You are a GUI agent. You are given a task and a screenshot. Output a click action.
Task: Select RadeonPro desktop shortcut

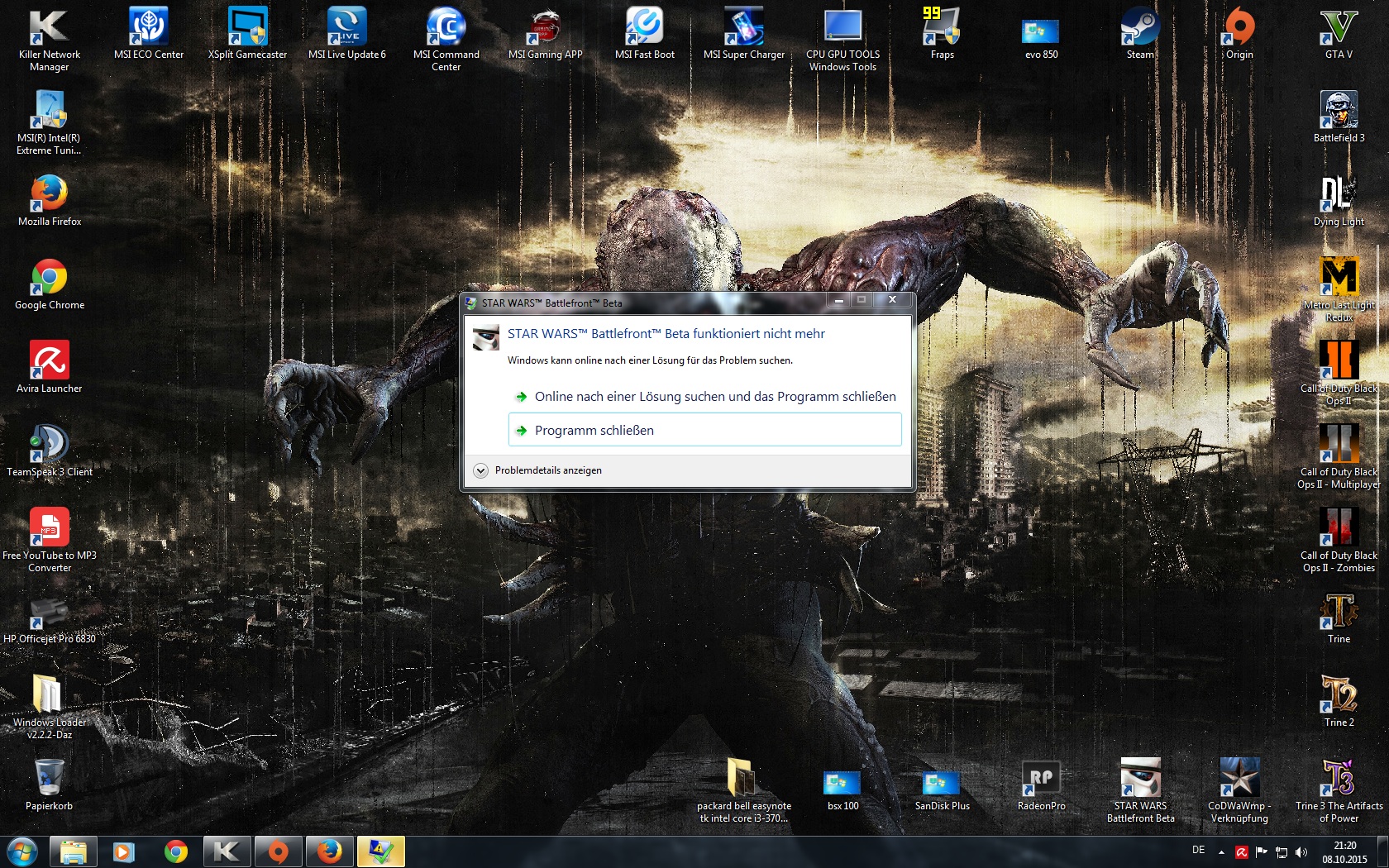pos(1042,785)
